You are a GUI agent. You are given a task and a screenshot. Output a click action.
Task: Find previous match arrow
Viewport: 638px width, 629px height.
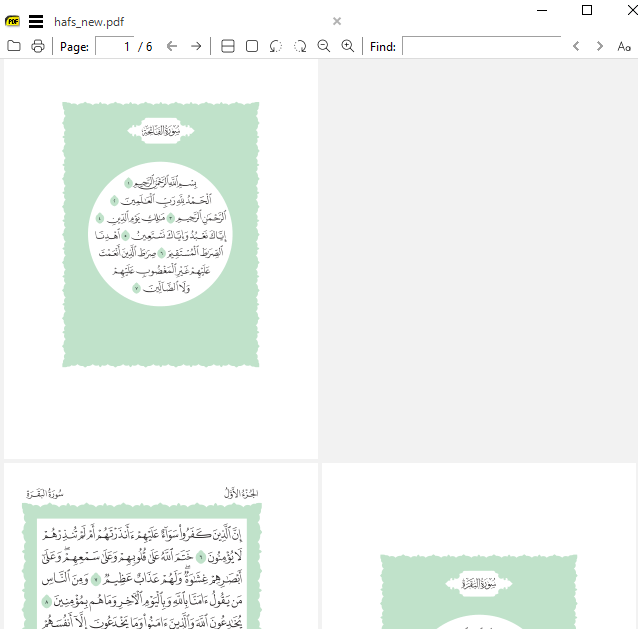[x=576, y=46]
